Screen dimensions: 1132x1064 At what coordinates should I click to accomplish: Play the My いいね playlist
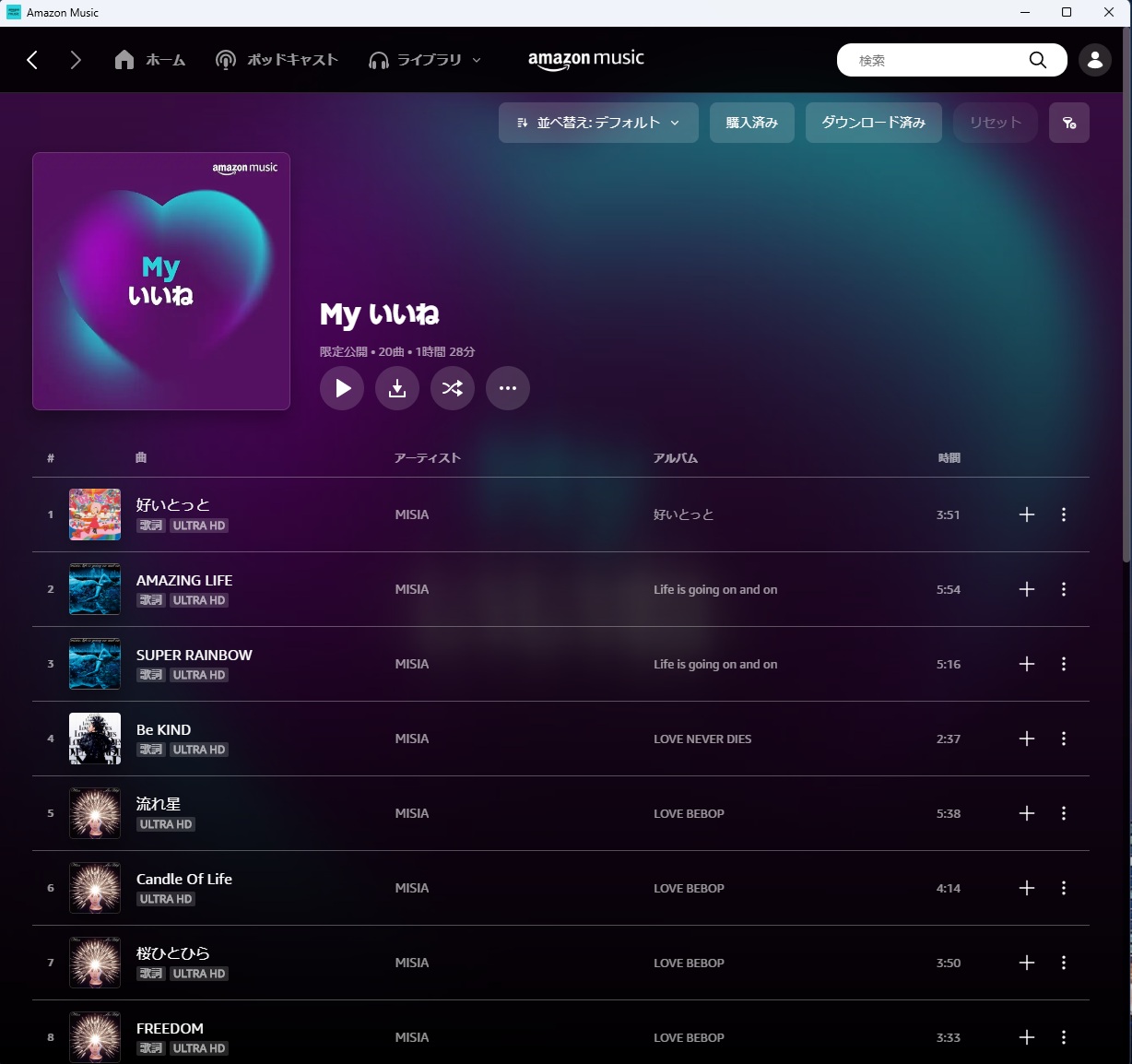click(x=342, y=388)
